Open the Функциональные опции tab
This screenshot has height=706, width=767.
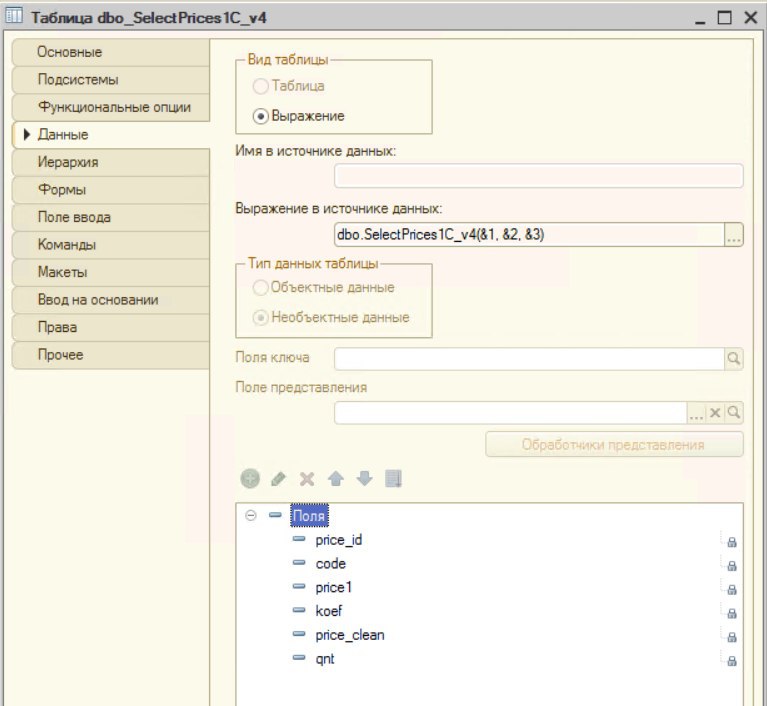click(x=111, y=107)
